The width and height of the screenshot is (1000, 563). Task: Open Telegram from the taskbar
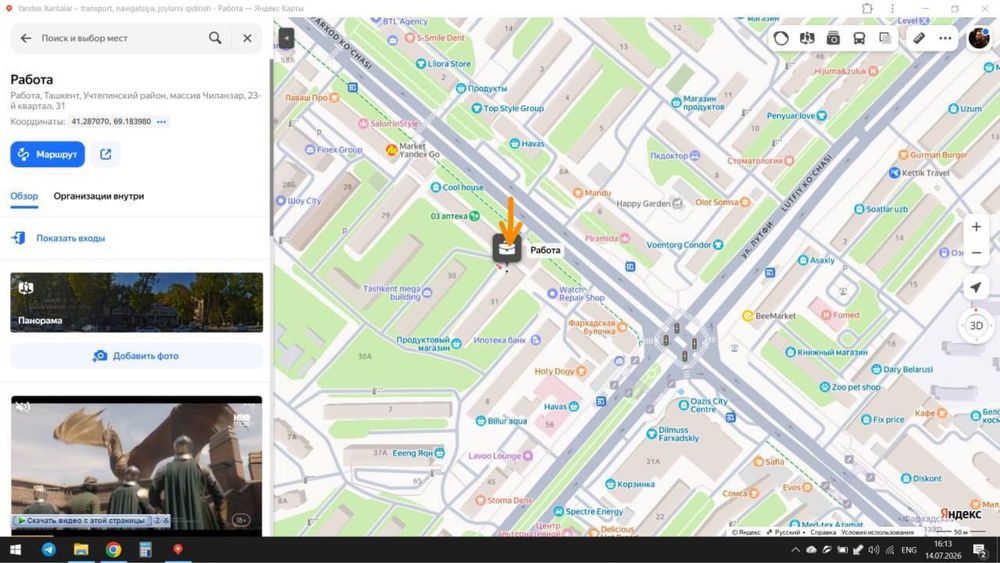pos(48,550)
